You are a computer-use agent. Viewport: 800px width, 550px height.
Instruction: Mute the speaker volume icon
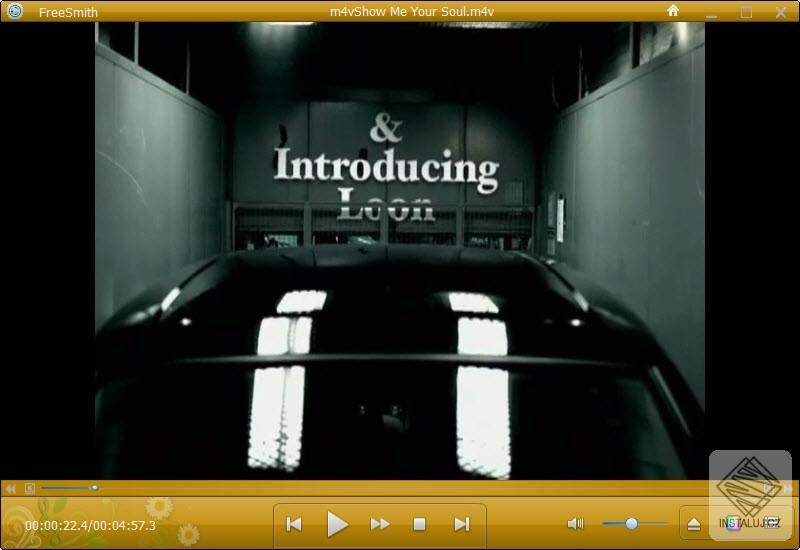pyautogui.click(x=576, y=523)
